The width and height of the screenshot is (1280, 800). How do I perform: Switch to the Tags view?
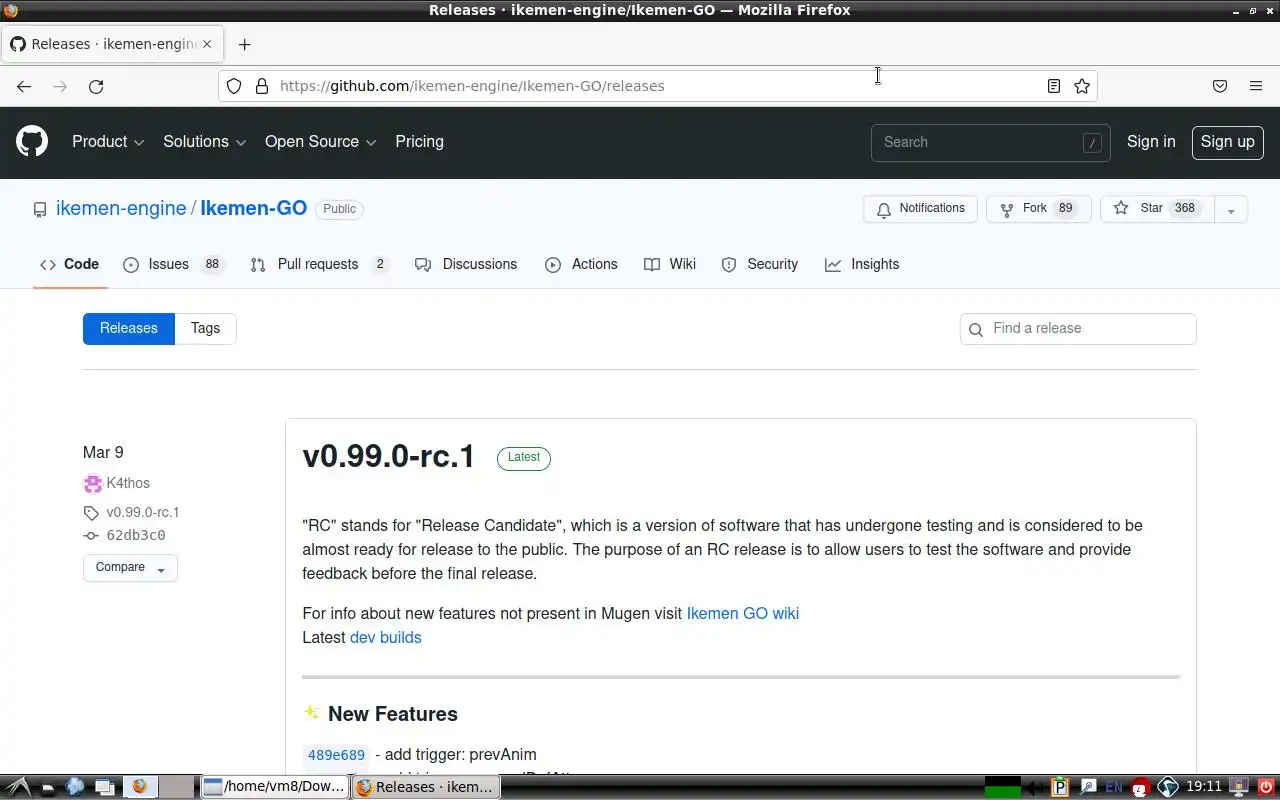click(205, 329)
